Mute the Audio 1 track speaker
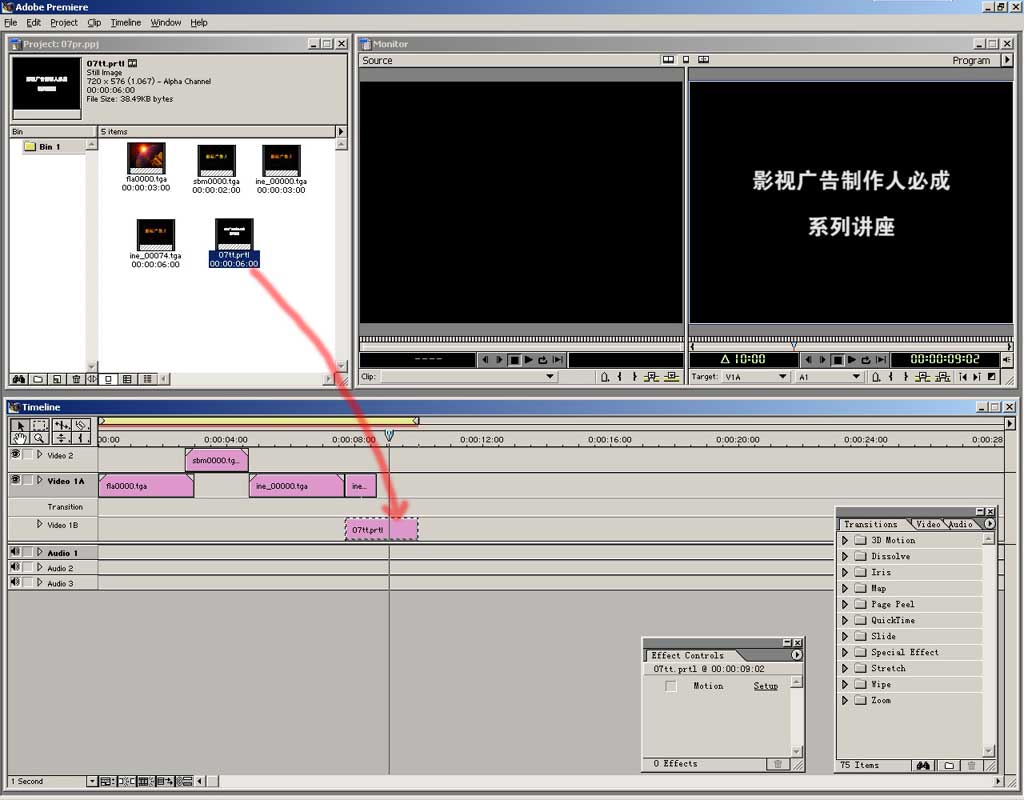 15,552
